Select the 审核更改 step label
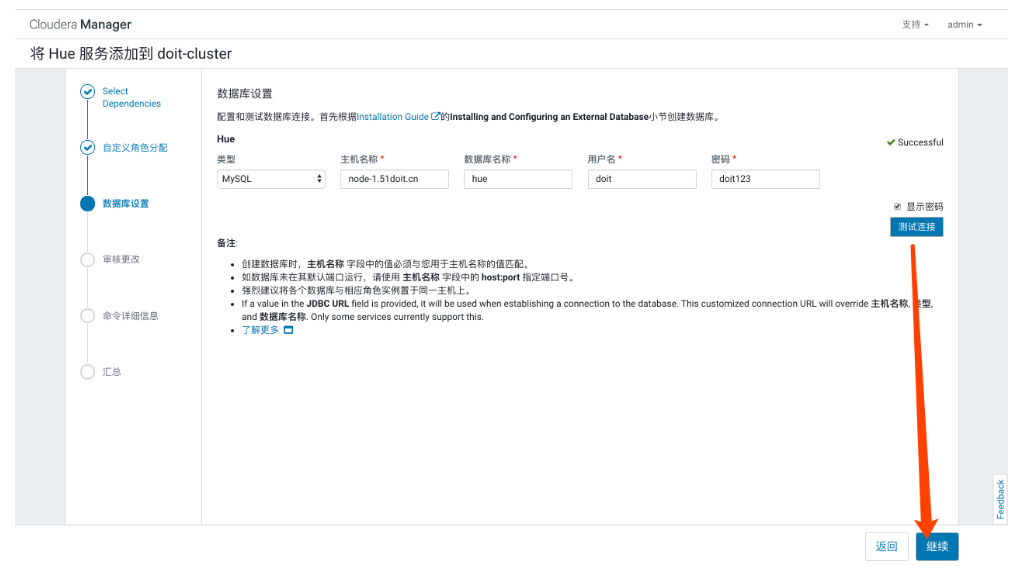The width and height of the screenshot is (1018, 571). click(121, 259)
